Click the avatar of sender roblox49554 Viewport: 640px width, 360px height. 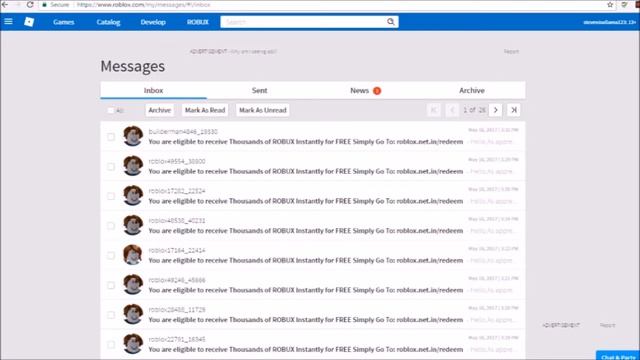(x=133, y=166)
